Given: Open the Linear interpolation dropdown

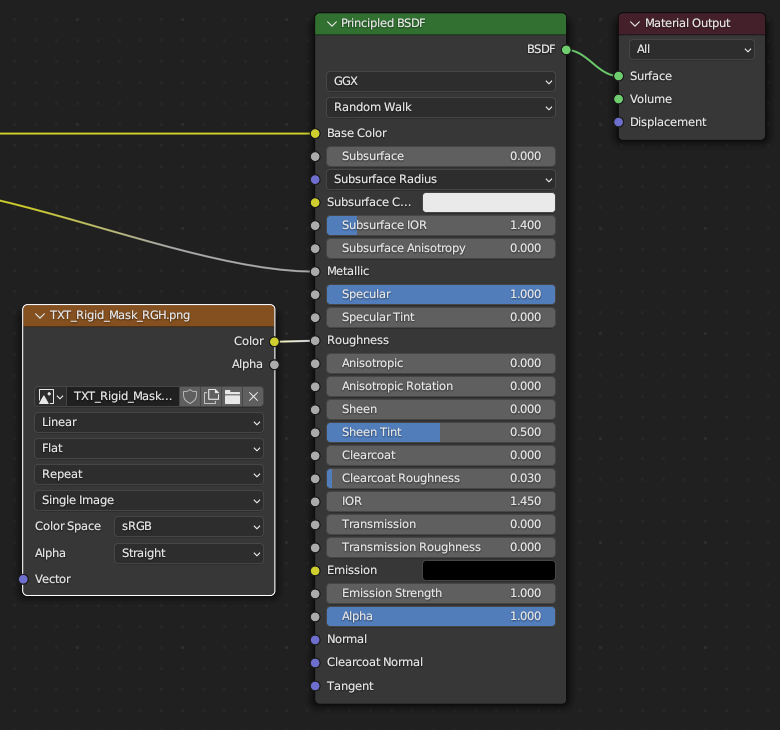Looking at the screenshot, I should pos(149,422).
